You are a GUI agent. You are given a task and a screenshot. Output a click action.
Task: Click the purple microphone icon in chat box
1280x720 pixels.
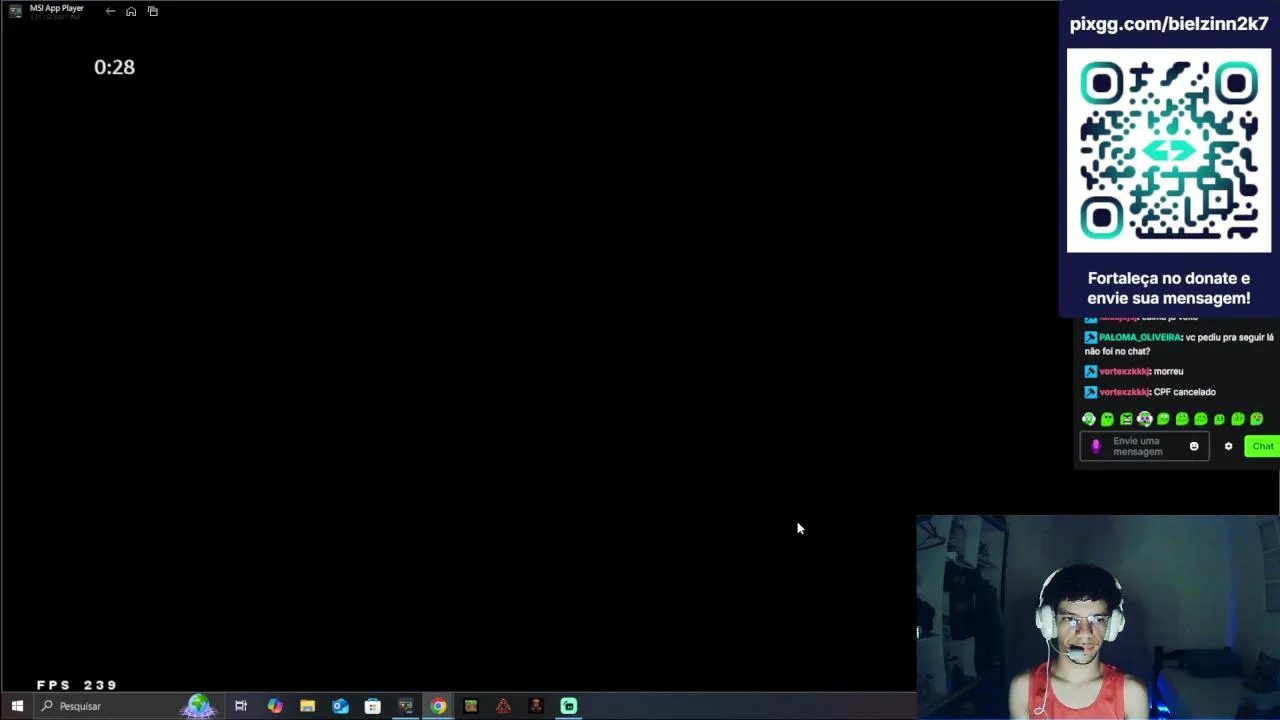point(1096,447)
